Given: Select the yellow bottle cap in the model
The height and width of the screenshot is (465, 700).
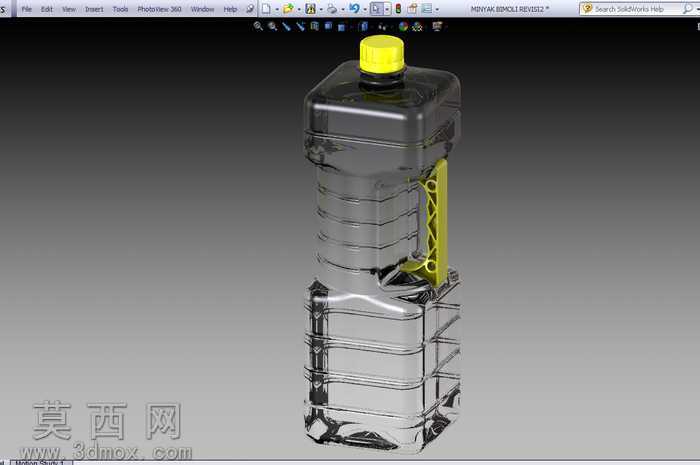Looking at the screenshot, I should 382,54.
